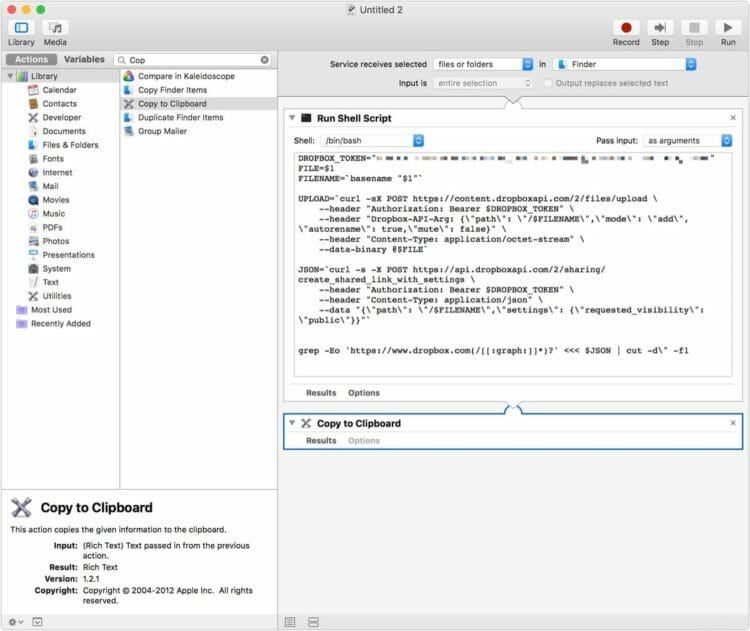750x631 pixels.
Task: Collapse the Library tree
Action: [x=10, y=76]
